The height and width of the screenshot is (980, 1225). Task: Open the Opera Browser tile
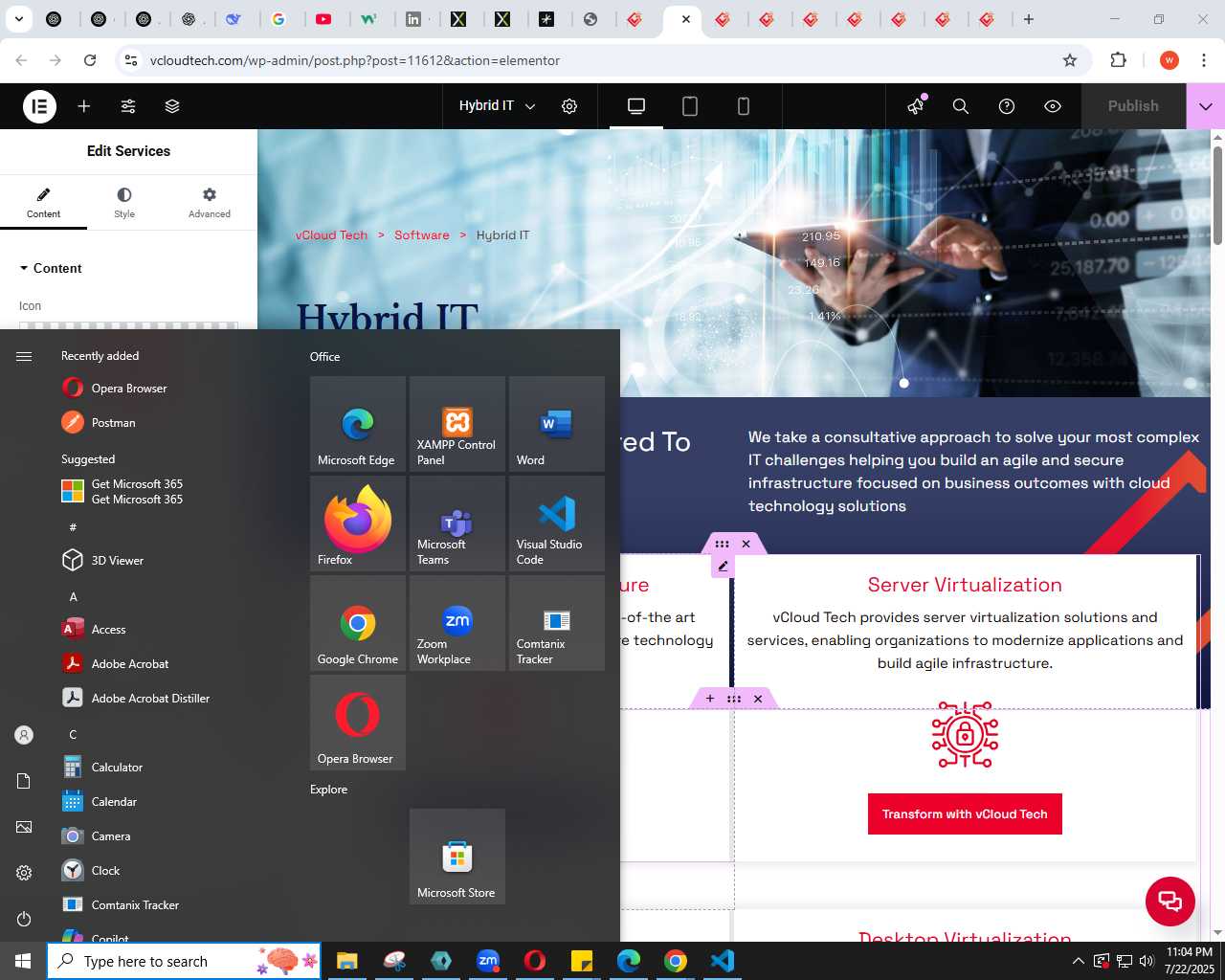pos(358,723)
